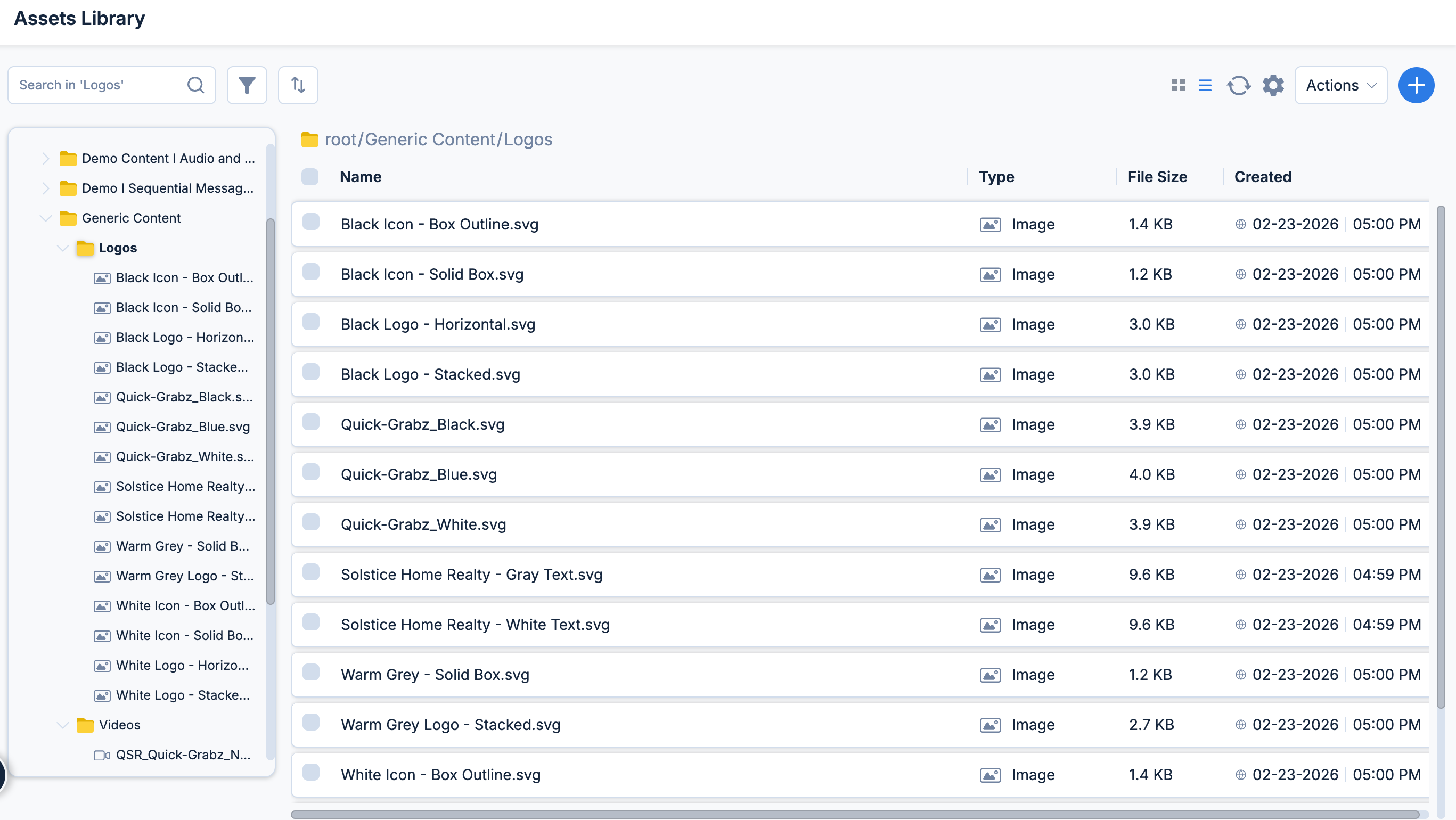
Task: Click the Generic Content folder icon in tree
Action: [x=68, y=218]
